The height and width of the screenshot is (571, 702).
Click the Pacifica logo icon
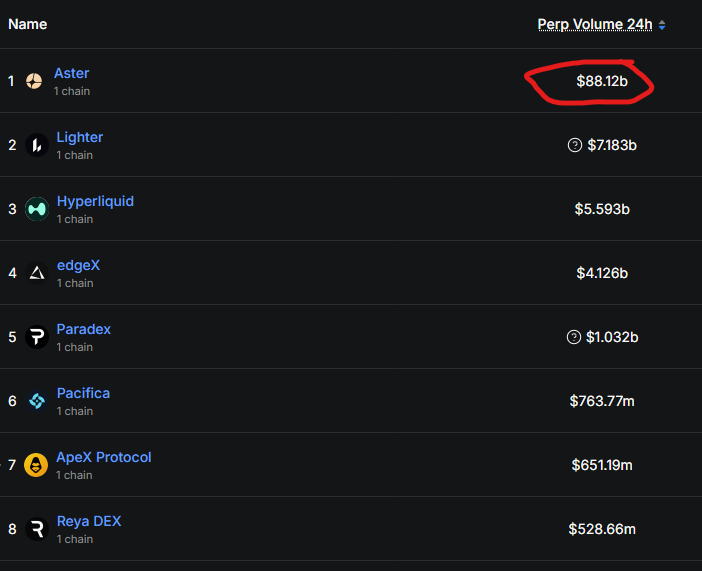36,401
